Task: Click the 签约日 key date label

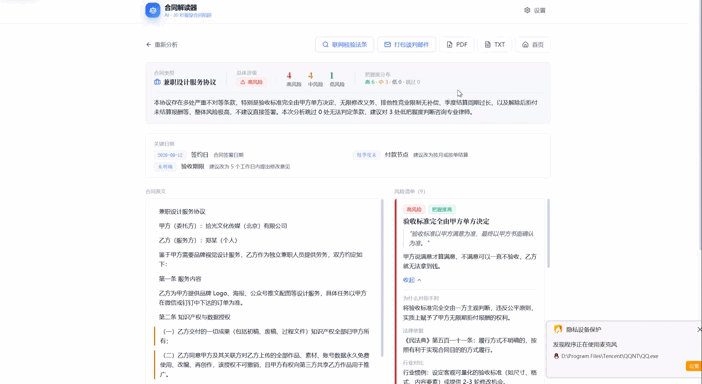Action: (x=200, y=155)
